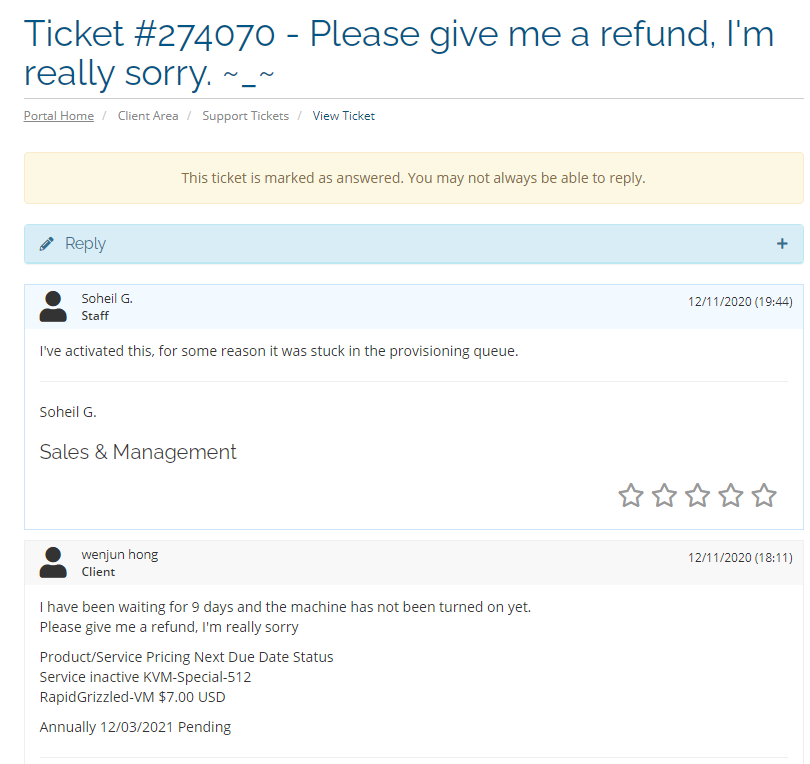
Task: Rate the staff reply four stars
Action: point(731,495)
